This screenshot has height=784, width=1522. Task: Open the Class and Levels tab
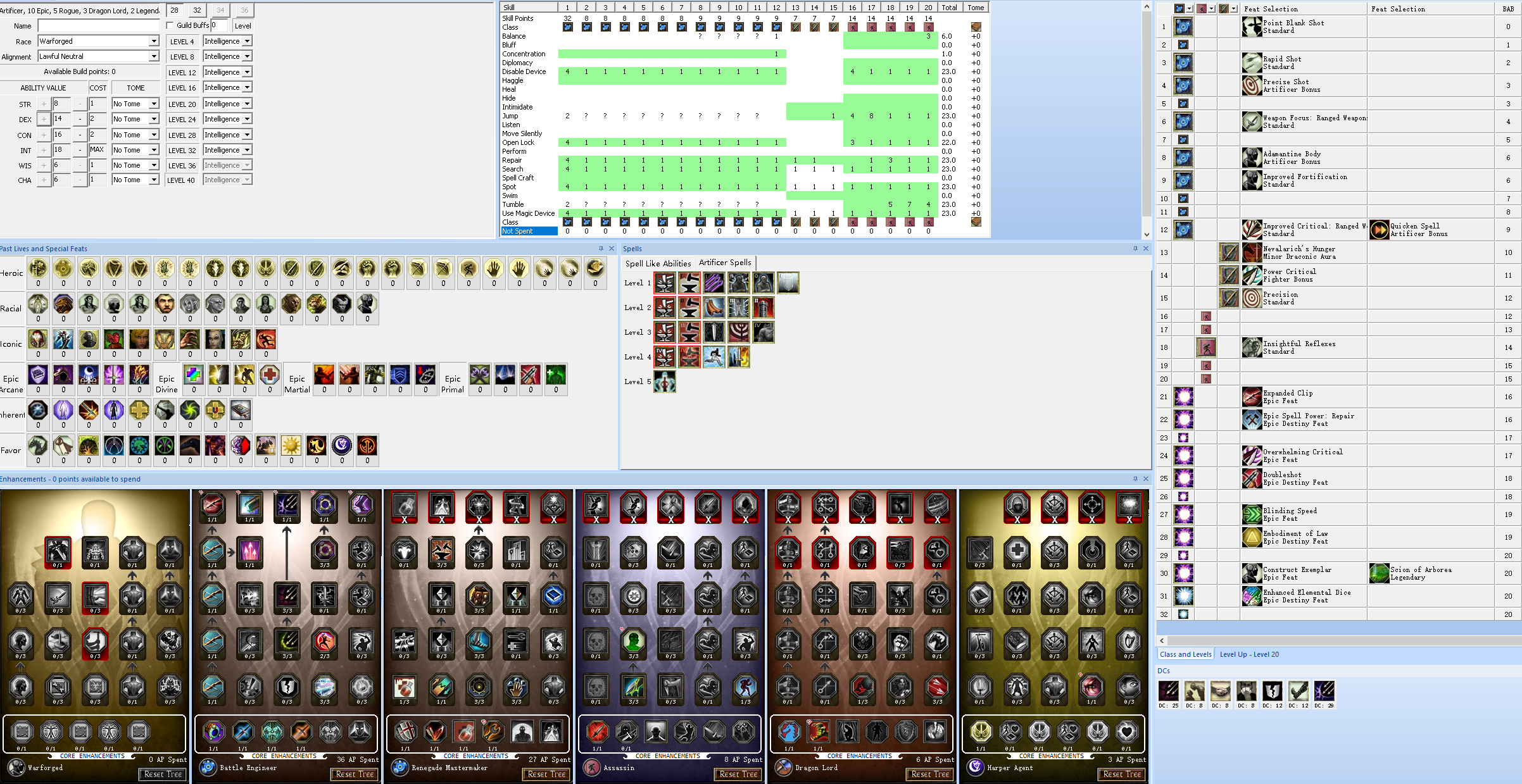1185,654
